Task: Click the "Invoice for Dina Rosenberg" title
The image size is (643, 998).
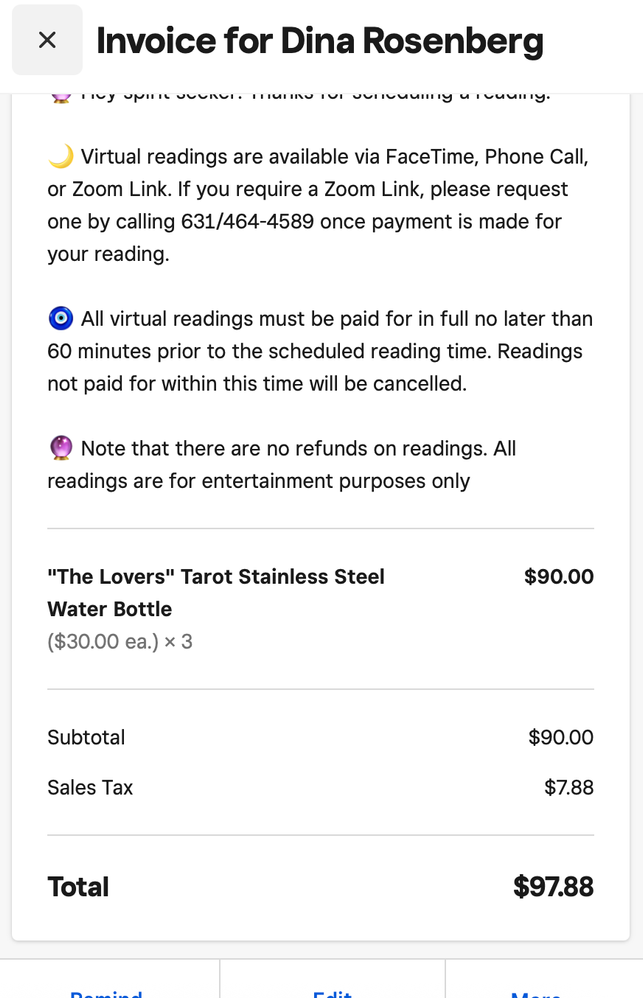Action: click(320, 41)
